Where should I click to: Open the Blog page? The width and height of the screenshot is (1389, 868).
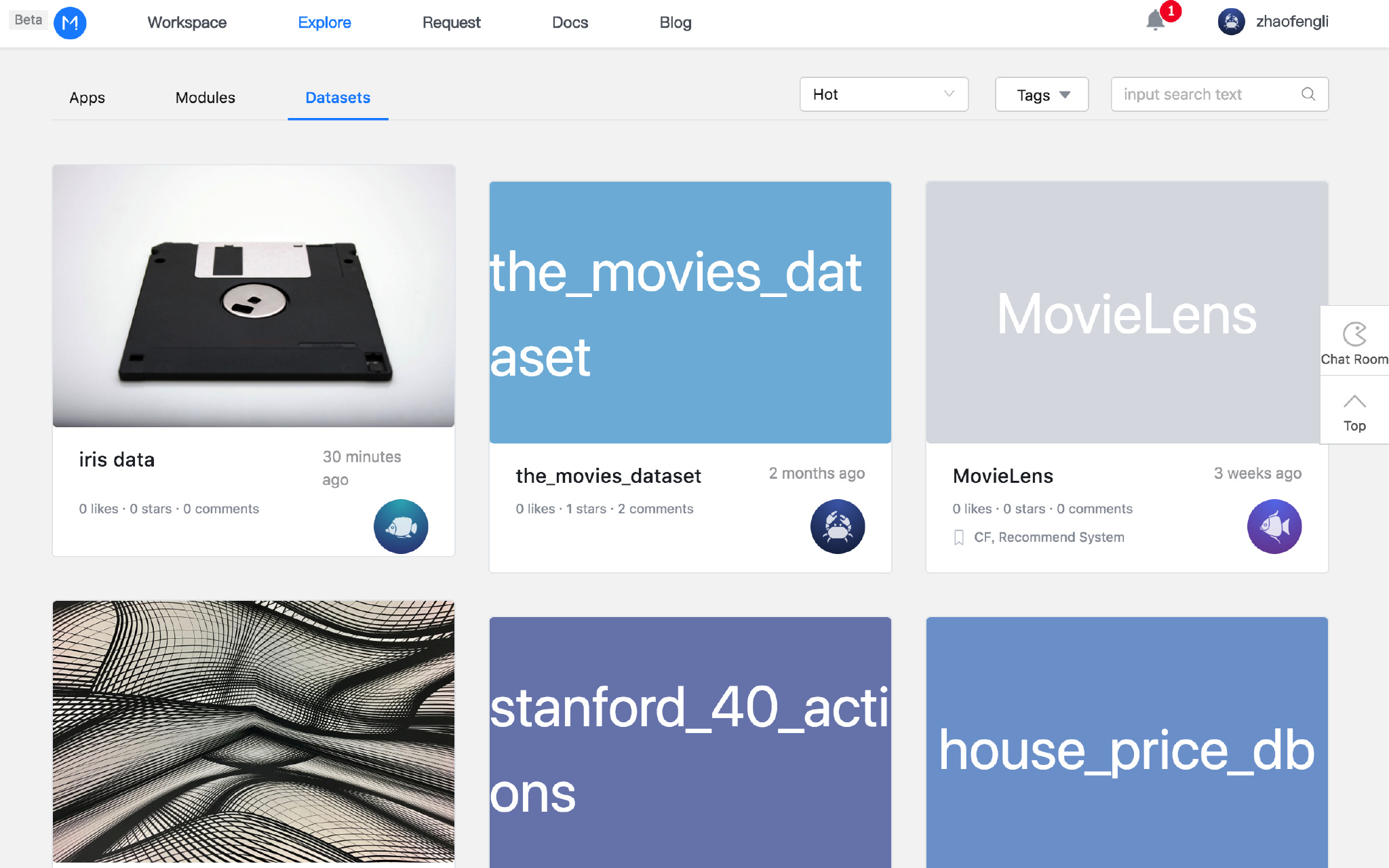tap(676, 22)
